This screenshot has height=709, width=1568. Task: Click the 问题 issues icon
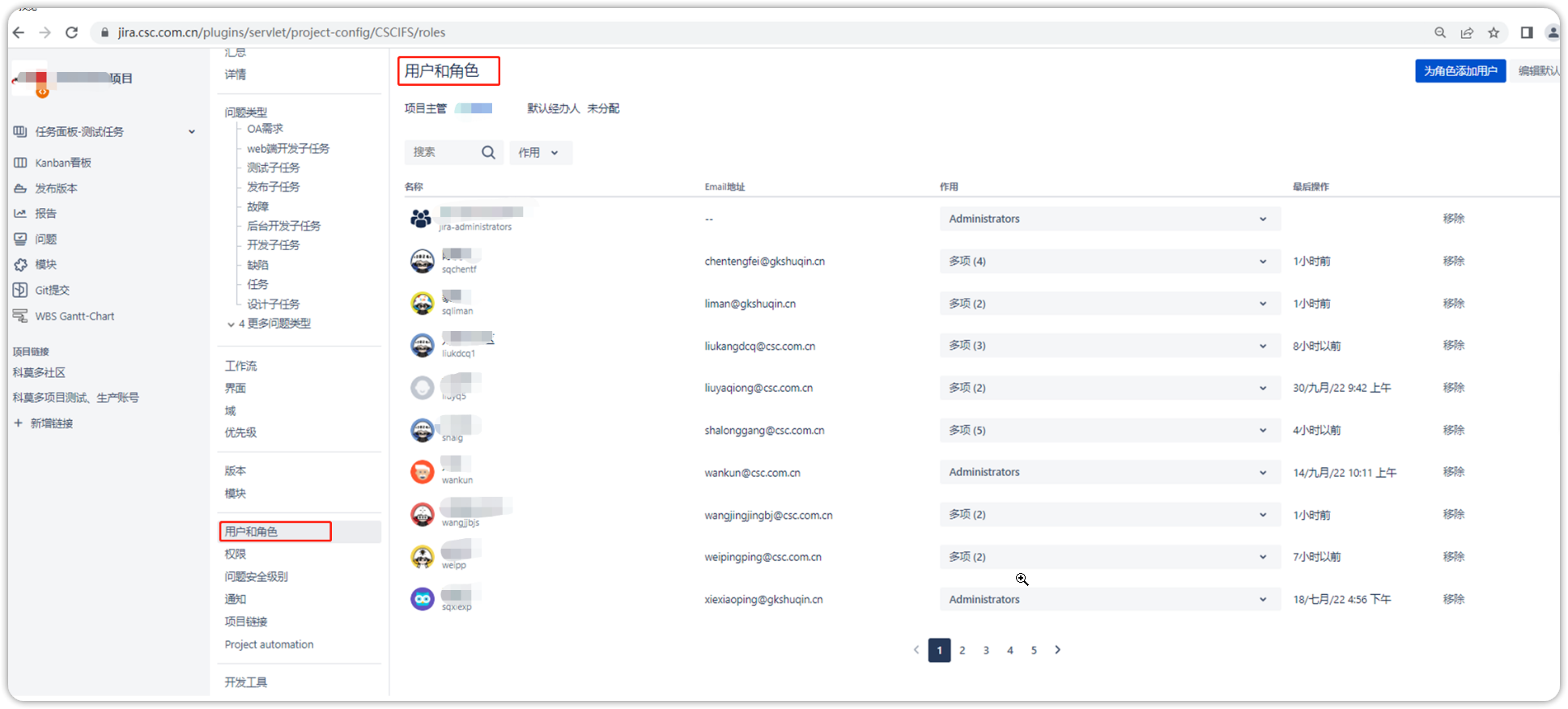coord(20,240)
